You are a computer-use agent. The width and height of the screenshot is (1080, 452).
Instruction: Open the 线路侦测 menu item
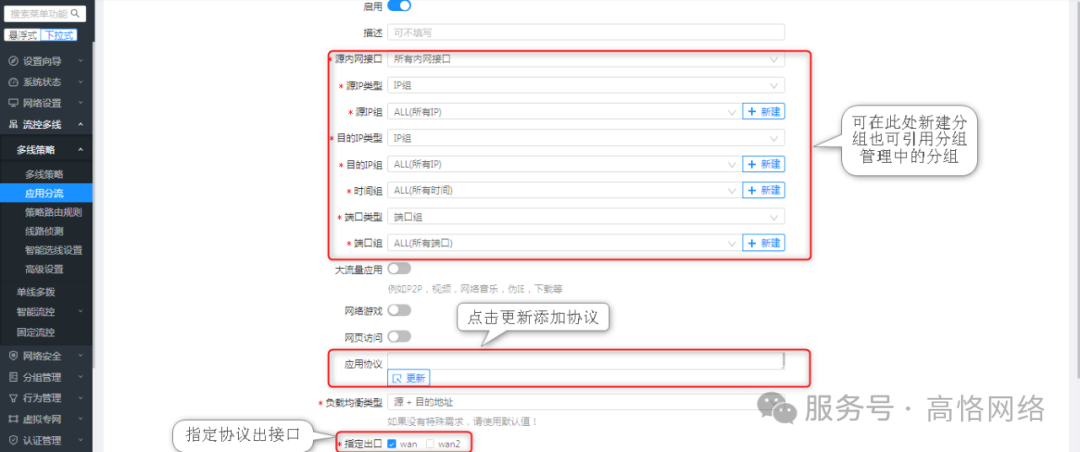coord(44,231)
